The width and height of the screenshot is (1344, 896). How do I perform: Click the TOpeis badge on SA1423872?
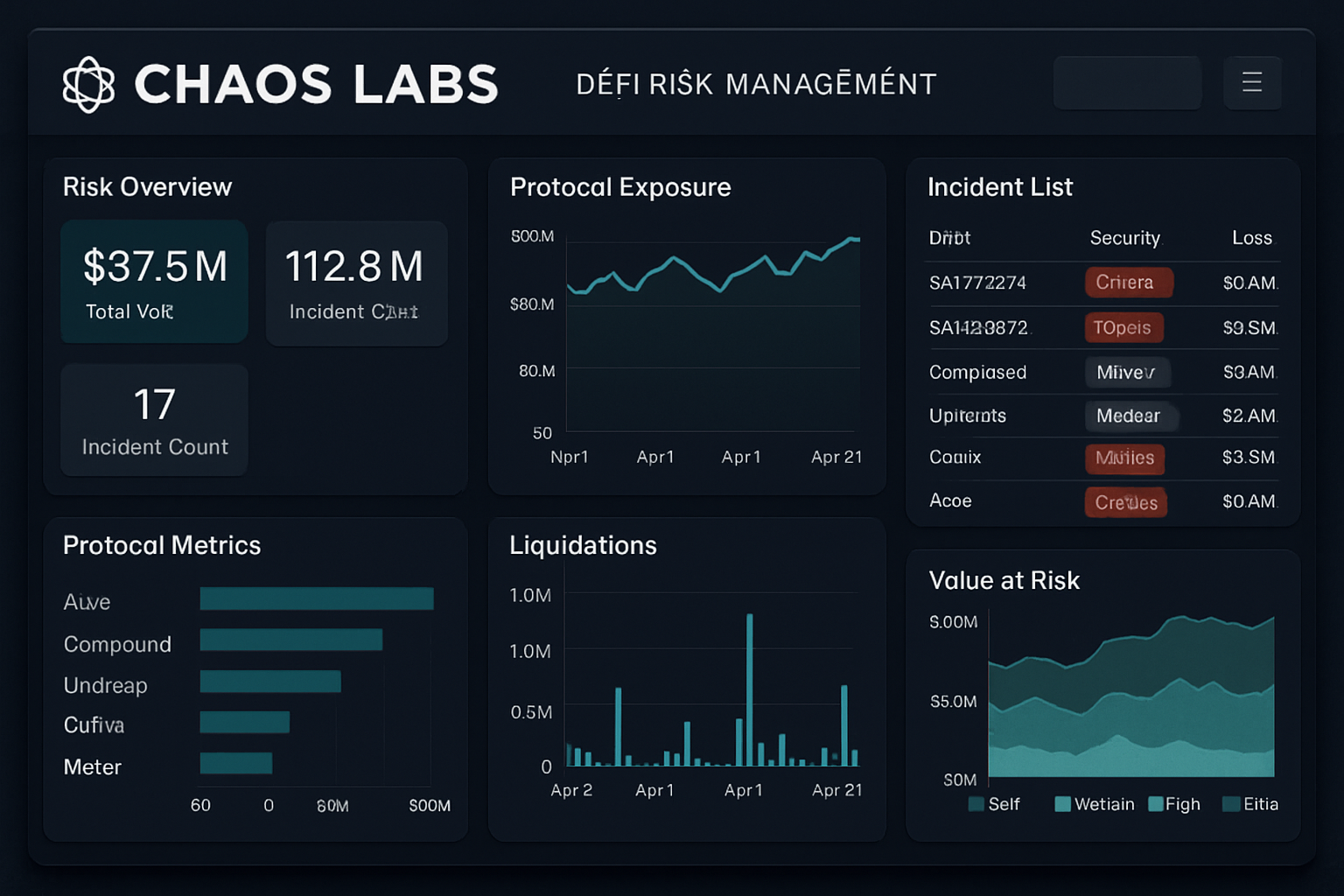[x=1123, y=327]
